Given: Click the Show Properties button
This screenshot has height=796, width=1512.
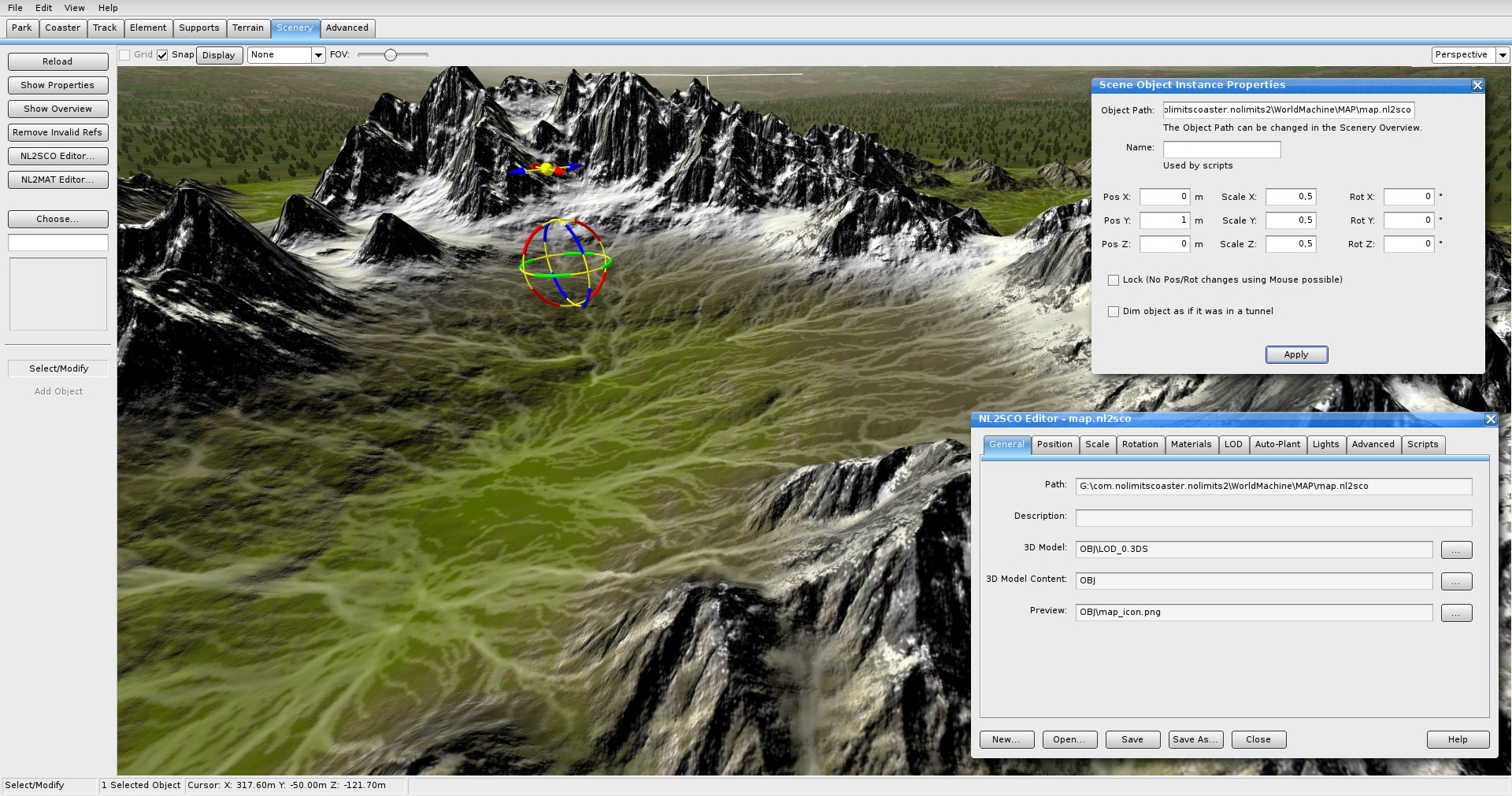Looking at the screenshot, I should pyautogui.click(x=57, y=85).
